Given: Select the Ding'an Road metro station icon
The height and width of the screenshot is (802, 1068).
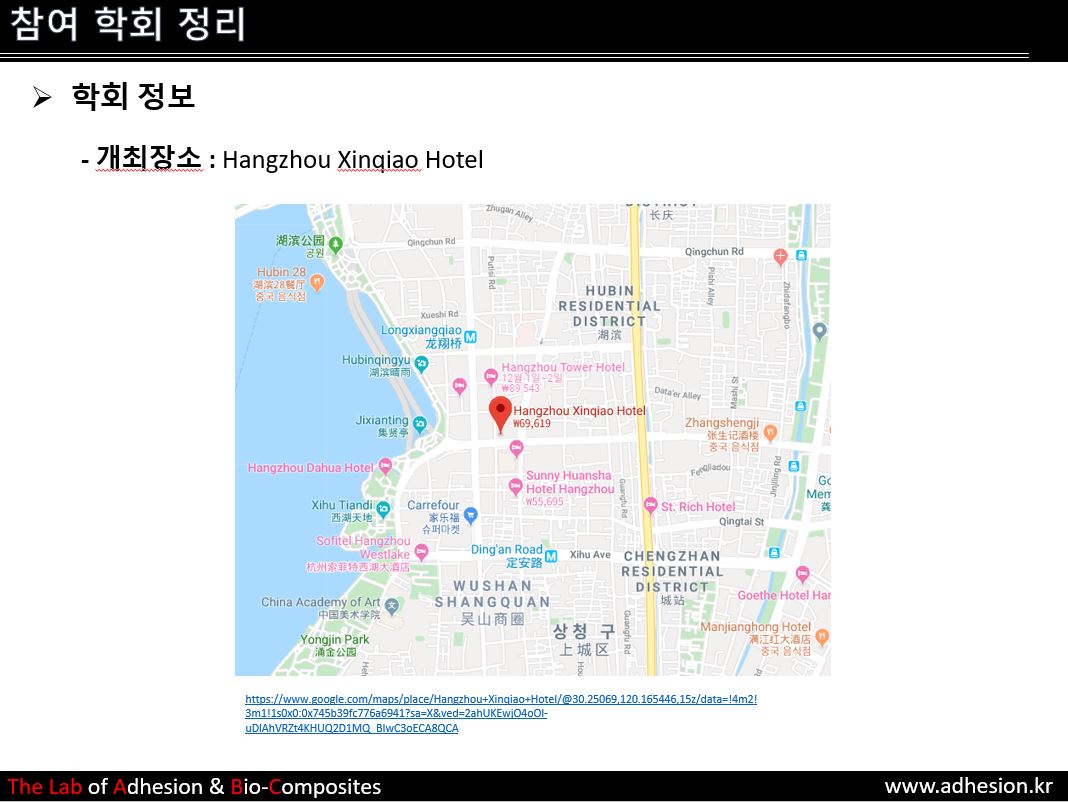Looking at the screenshot, I should [551, 556].
